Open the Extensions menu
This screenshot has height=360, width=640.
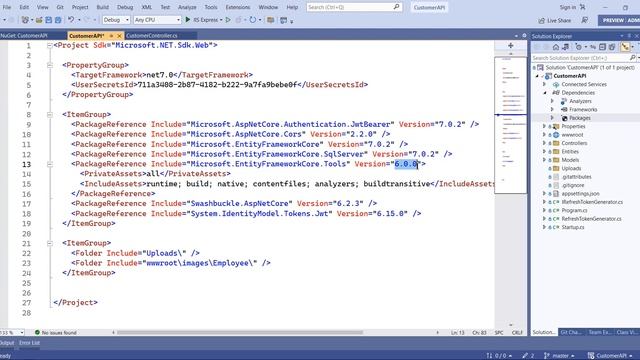[238, 7]
